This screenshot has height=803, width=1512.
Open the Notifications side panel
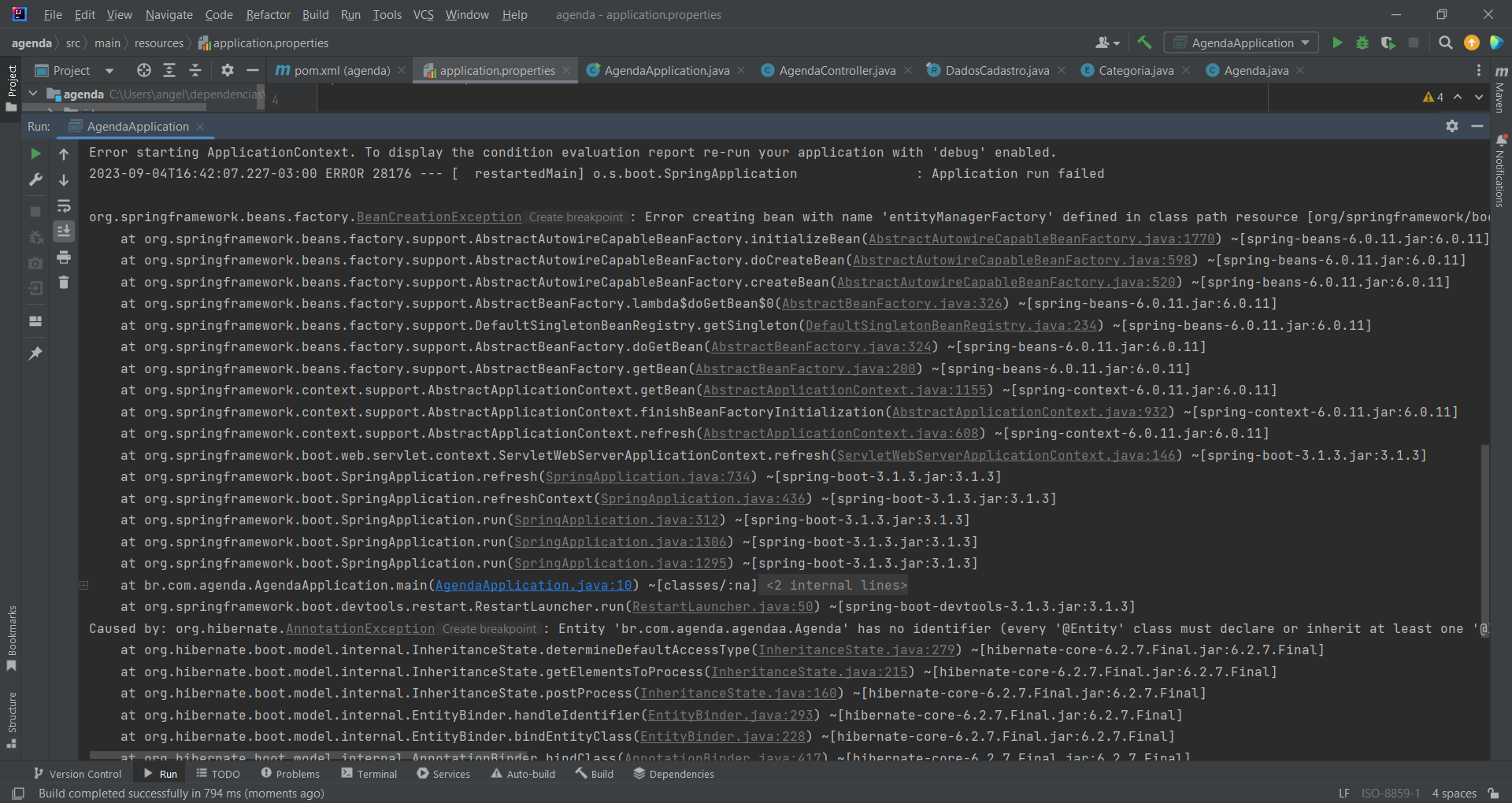pyautogui.click(x=1501, y=171)
